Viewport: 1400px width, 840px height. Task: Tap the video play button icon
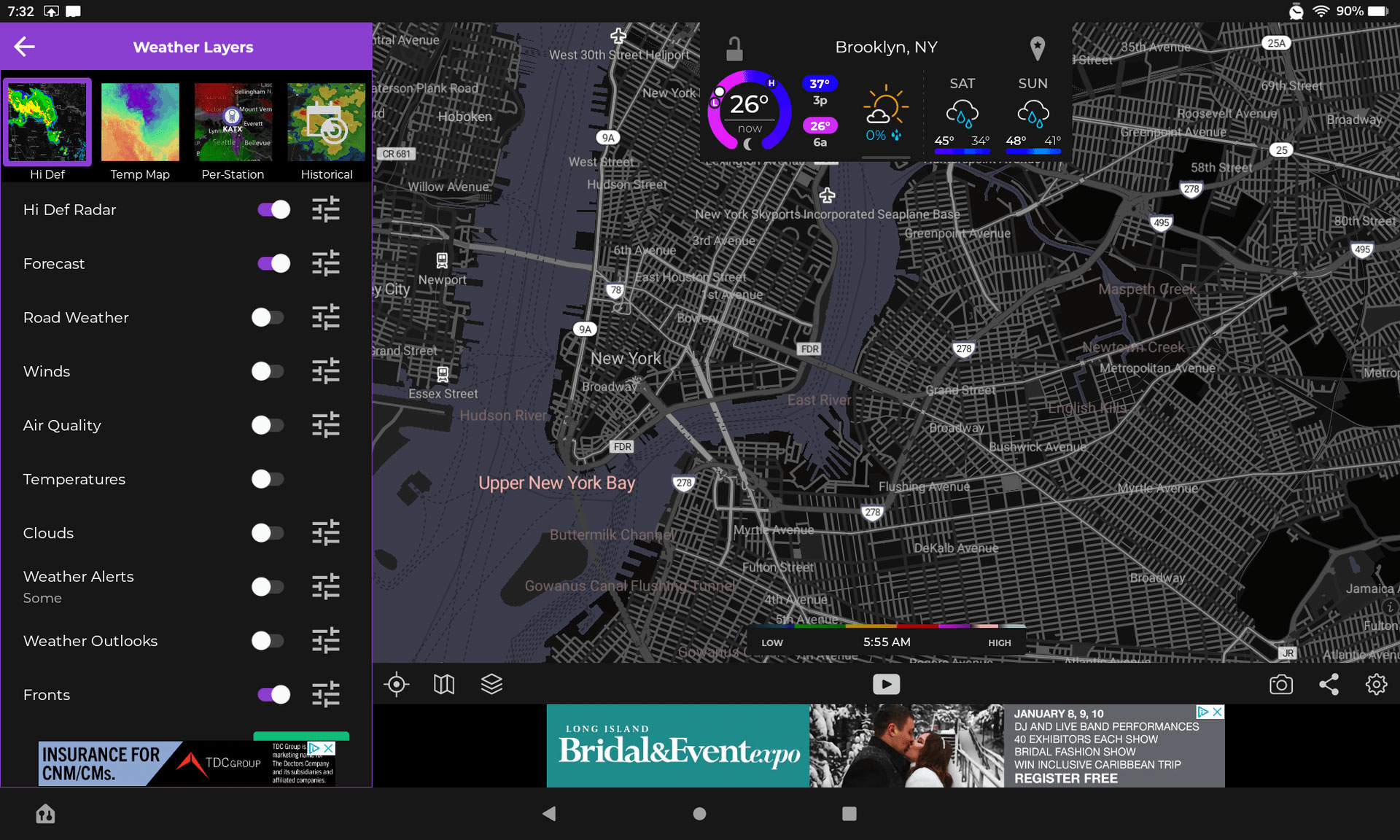(x=884, y=684)
